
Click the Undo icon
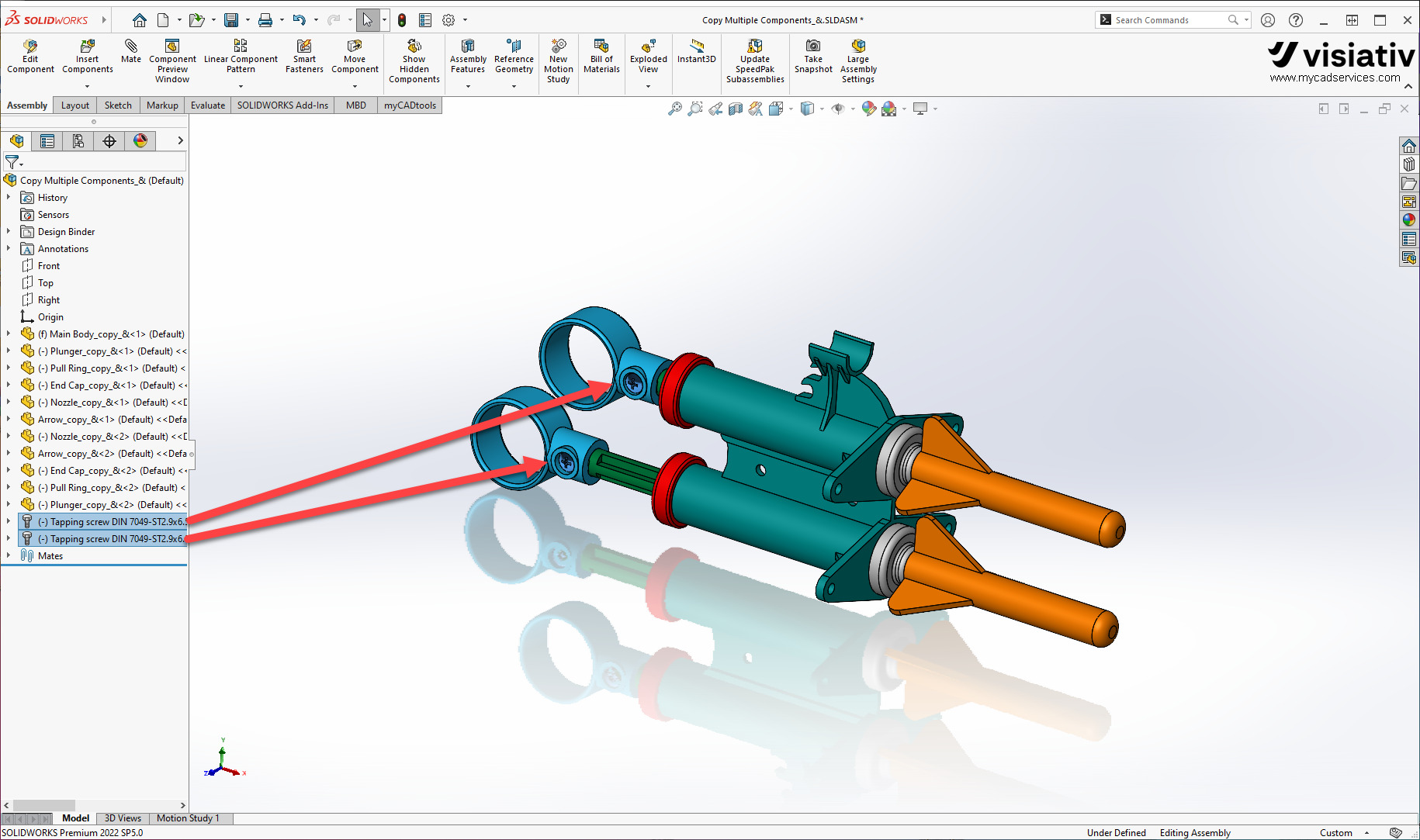pyautogui.click(x=300, y=20)
